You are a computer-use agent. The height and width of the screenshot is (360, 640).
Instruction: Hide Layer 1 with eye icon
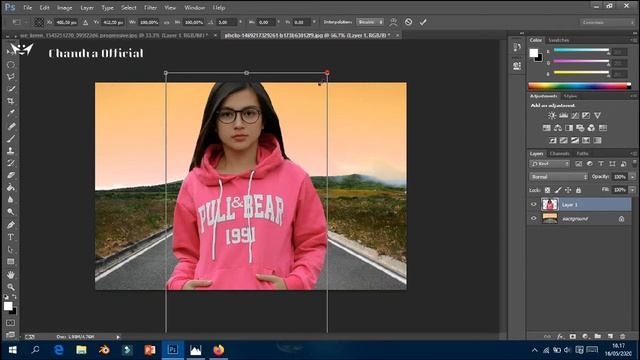[x=533, y=204]
